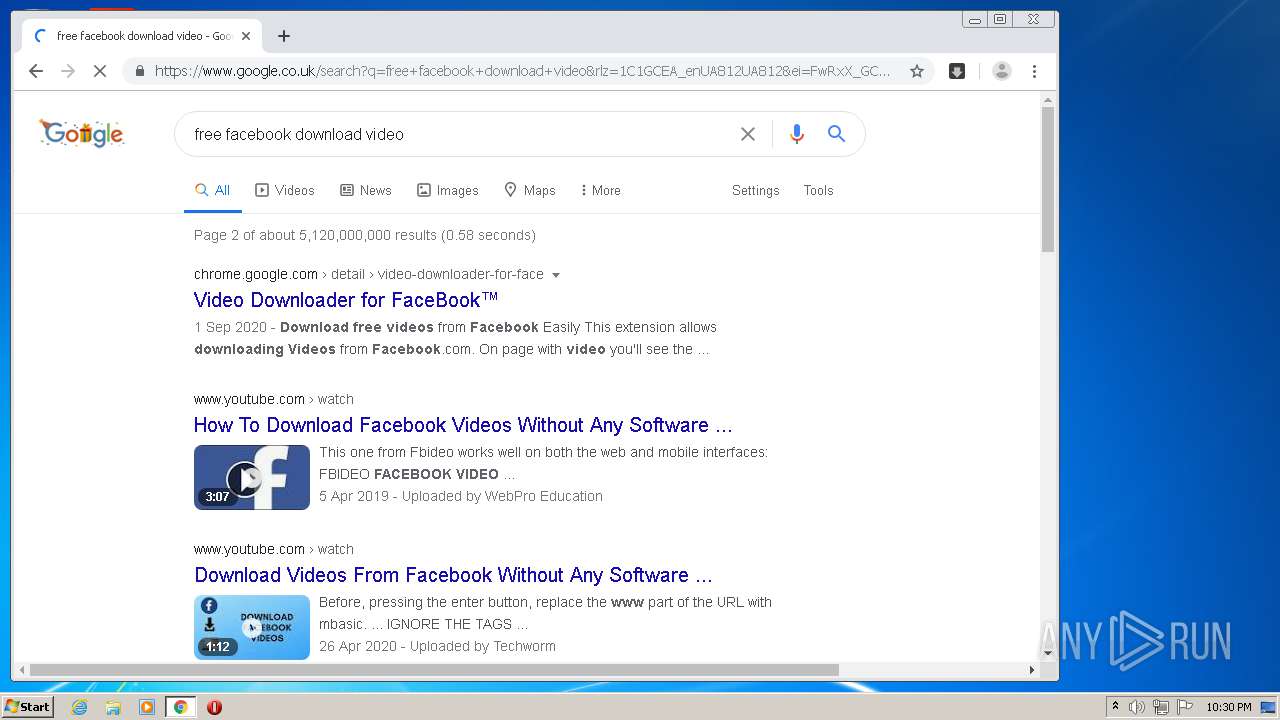Click the results count text

[365, 235]
